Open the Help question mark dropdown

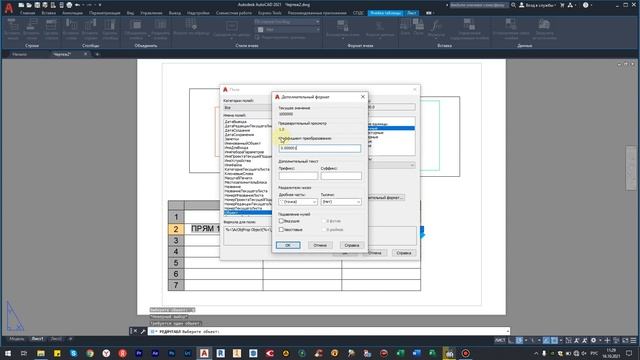(x=587, y=5)
